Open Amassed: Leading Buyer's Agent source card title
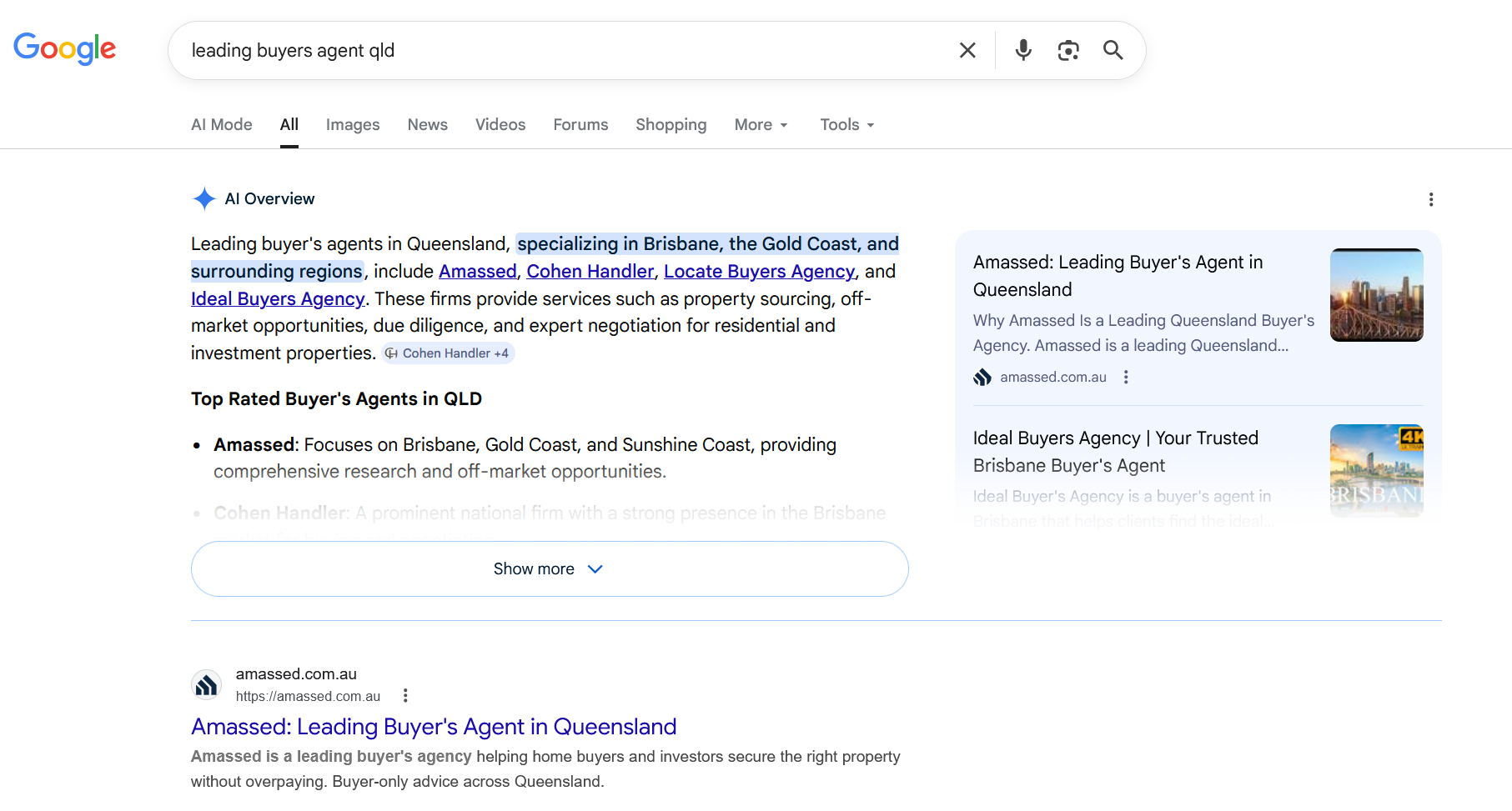Image resolution: width=1512 pixels, height=811 pixels. pyautogui.click(x=1118, y=276)
